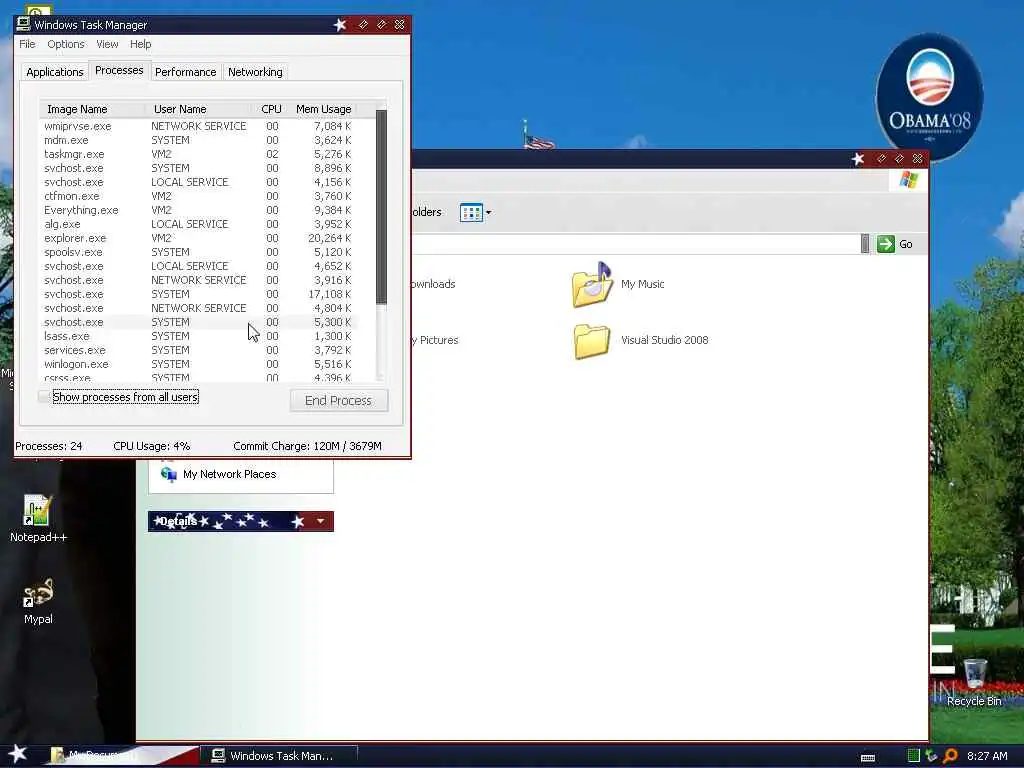1024x768 pixels.
Task: Collapse the Details panel in Explorer sidebar
Action: [320, 521]
